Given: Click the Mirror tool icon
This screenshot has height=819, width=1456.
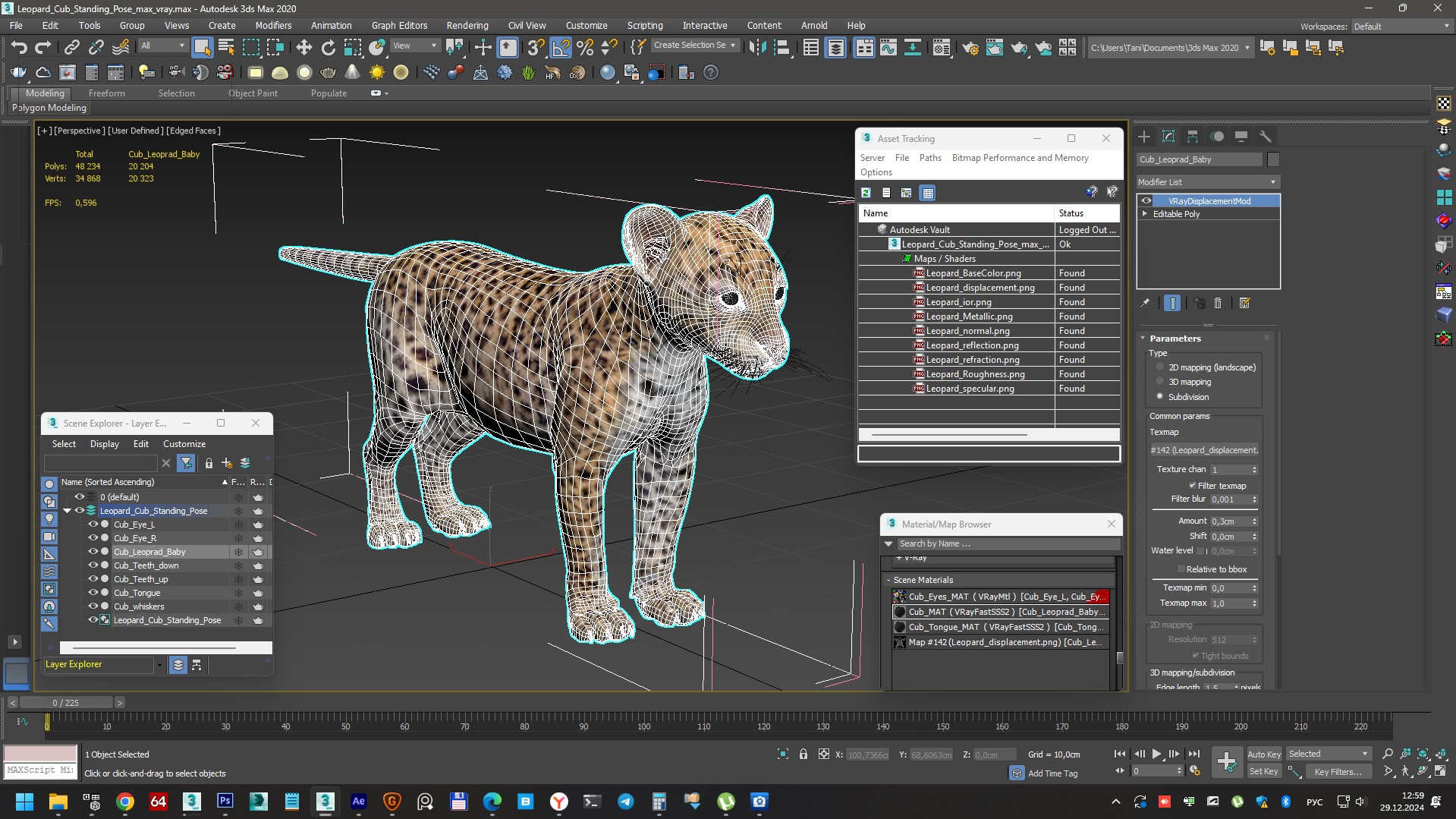Looking at the screenshot, I should tap(757, 48).
